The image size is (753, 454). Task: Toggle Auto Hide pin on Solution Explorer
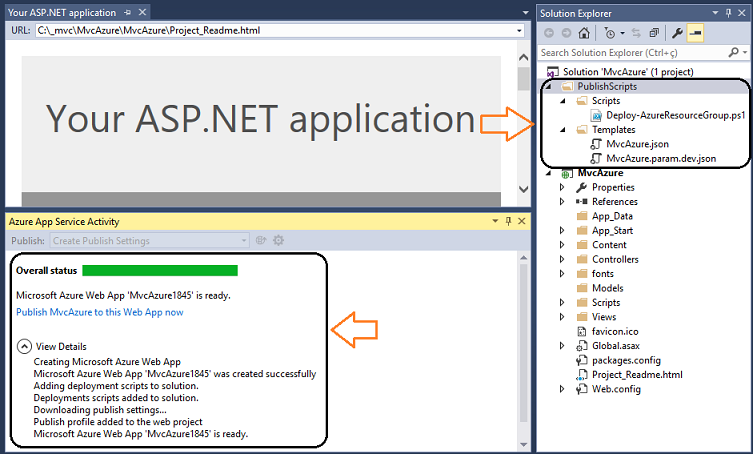729,13
